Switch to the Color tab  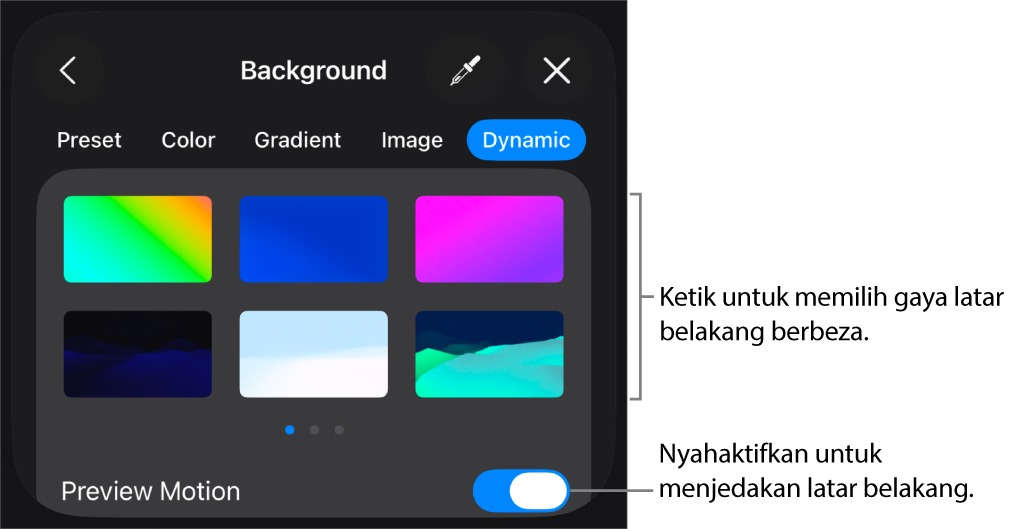pos(188,140)
